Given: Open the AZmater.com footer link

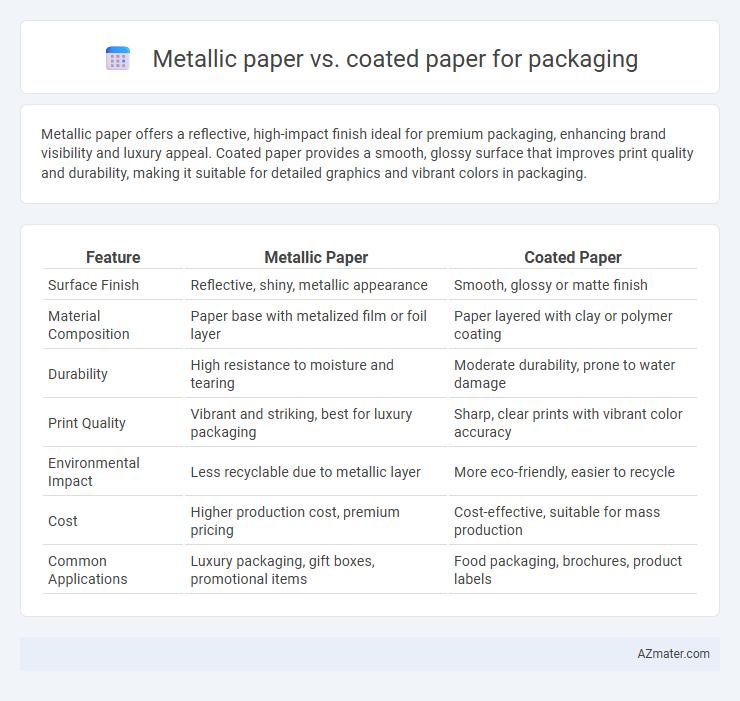Looking at the screenshot, I should (x=673, y=653).
